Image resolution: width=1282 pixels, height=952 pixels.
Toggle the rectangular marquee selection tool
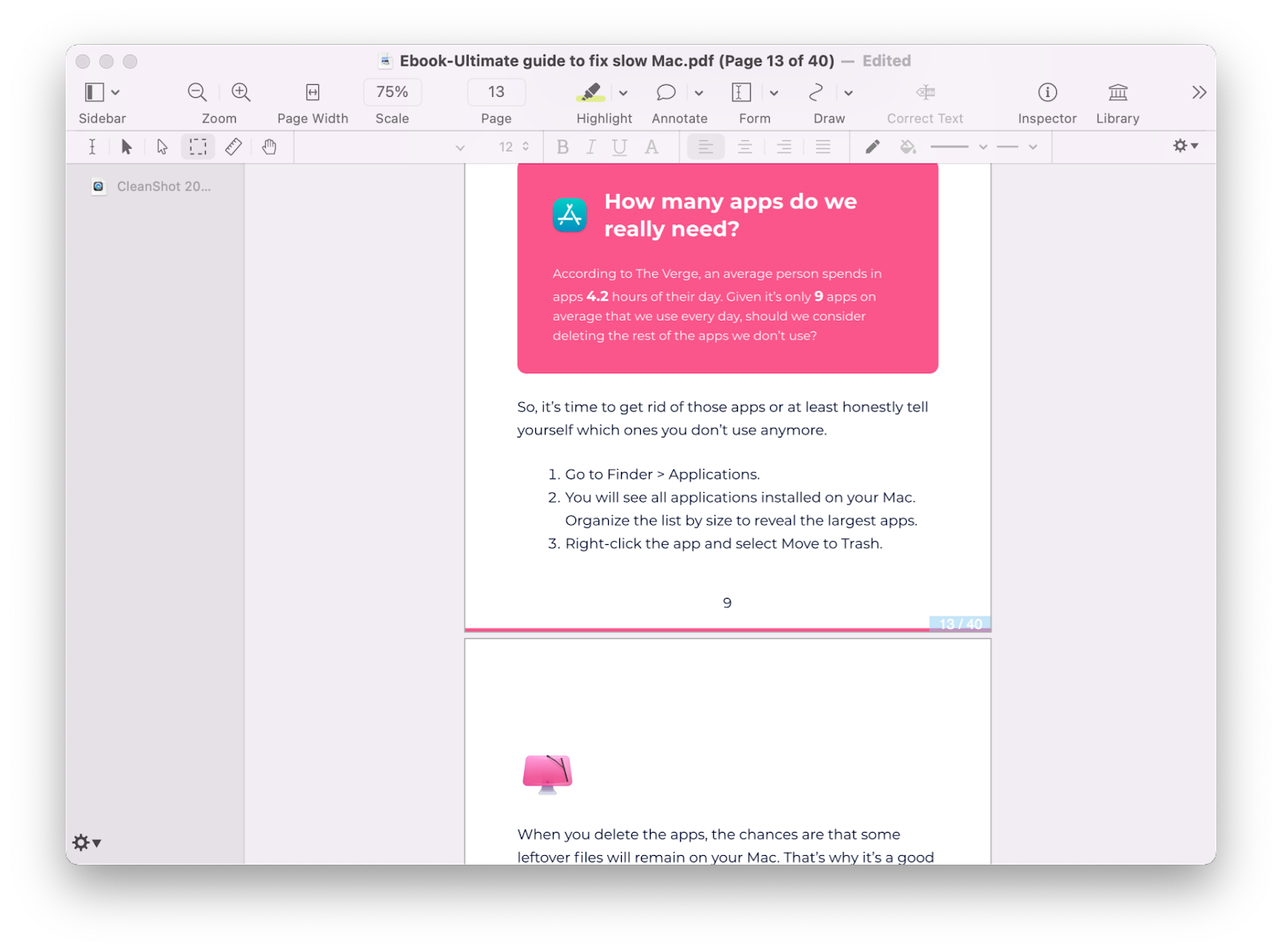click(x=198, y=147)
